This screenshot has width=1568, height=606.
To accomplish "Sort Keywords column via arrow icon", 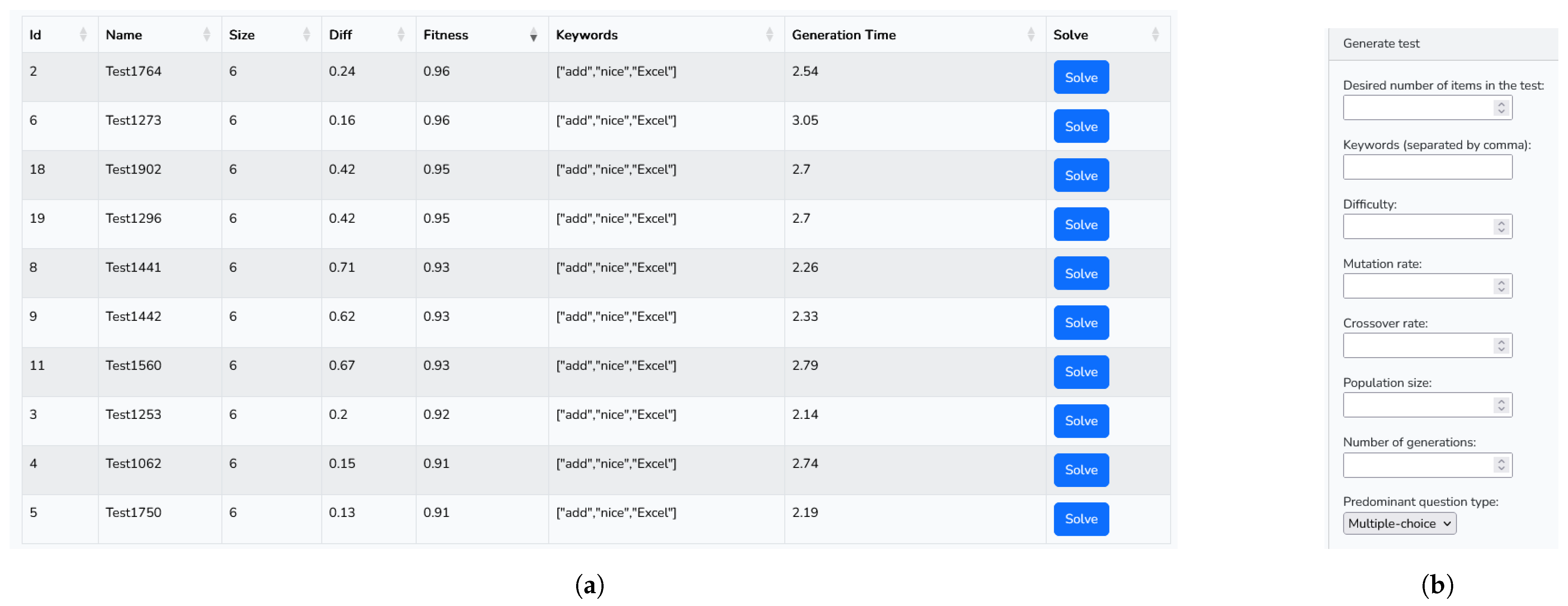I will 769,35.
